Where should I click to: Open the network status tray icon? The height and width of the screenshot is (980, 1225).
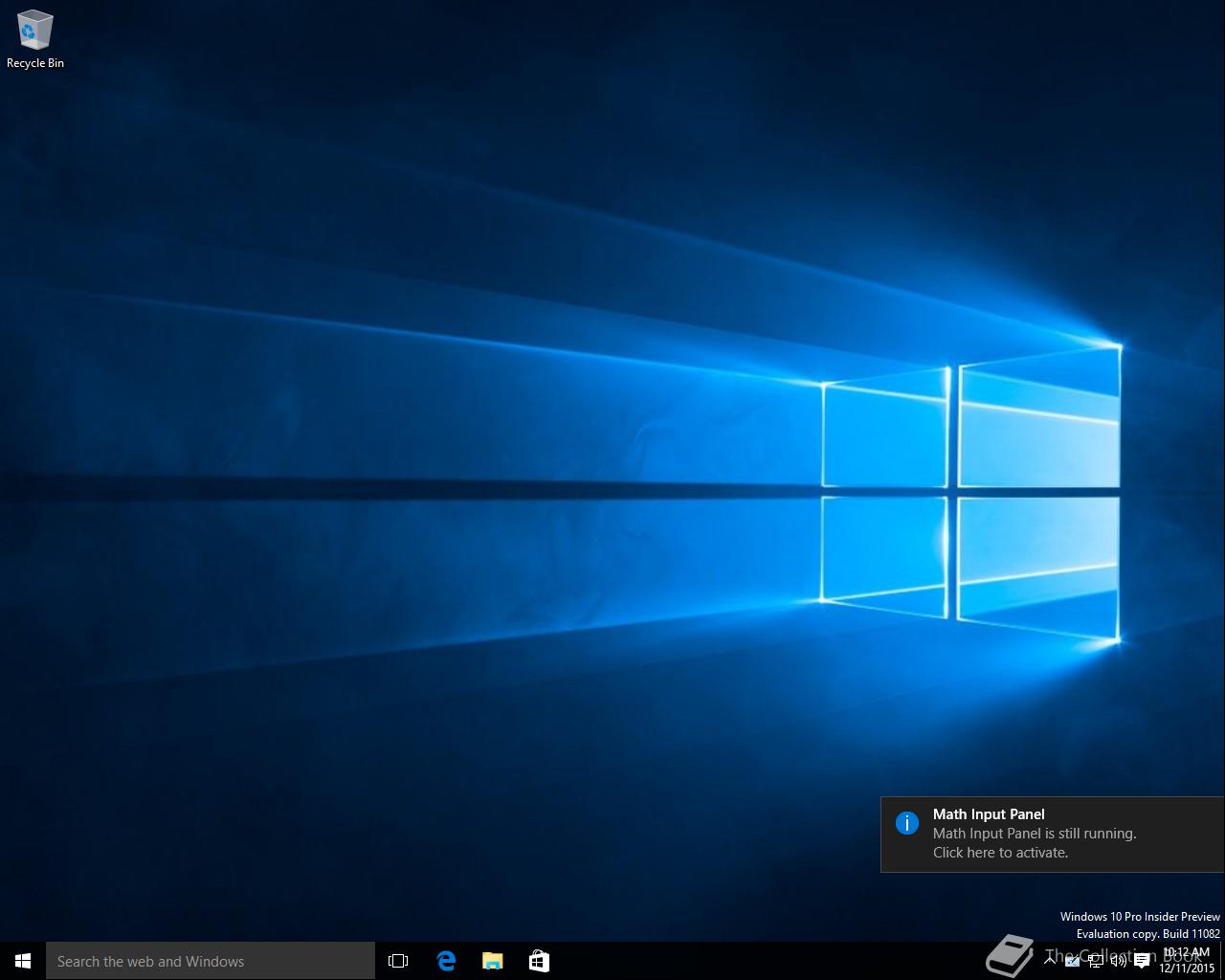click(1096, 961)
